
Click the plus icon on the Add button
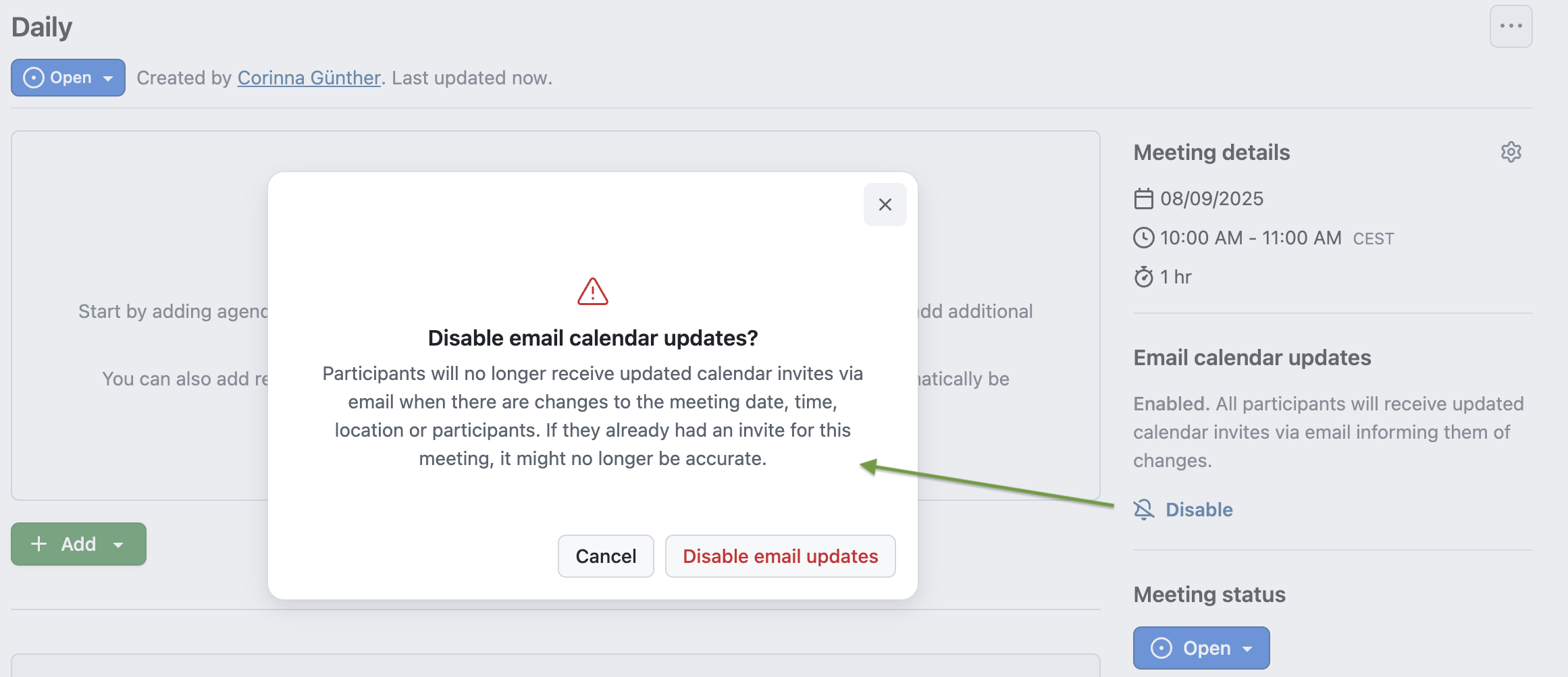tap(38, 544)
